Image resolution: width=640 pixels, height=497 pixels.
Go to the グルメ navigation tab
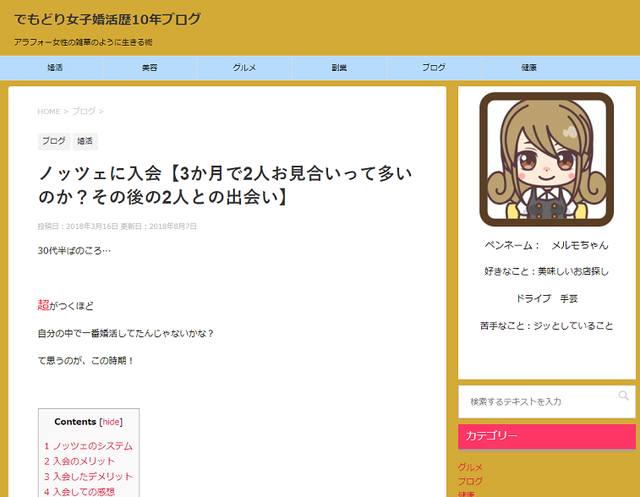pos(244,68)
